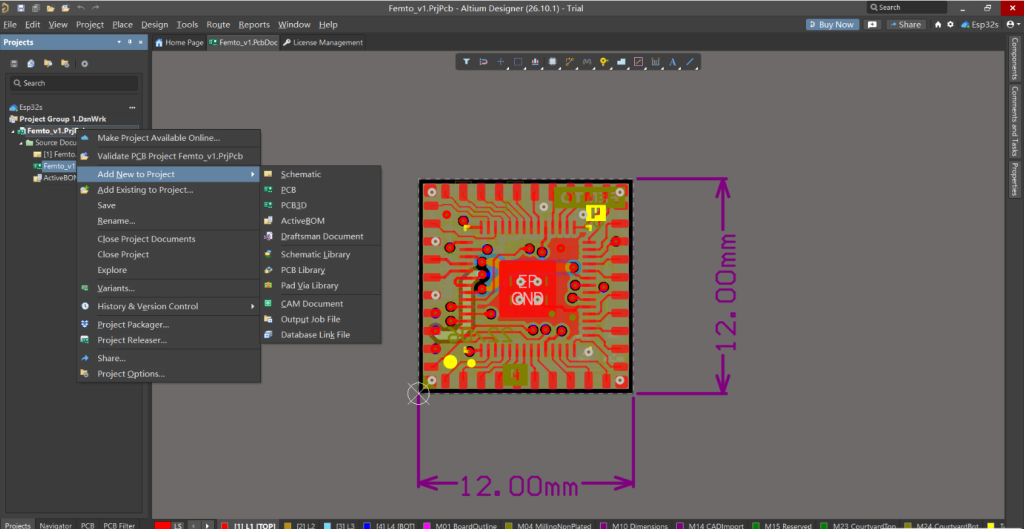This screenshot has height=529, width=1024.
Task: Open Projects panel dropdown arrow
Action: coord(119,42)
